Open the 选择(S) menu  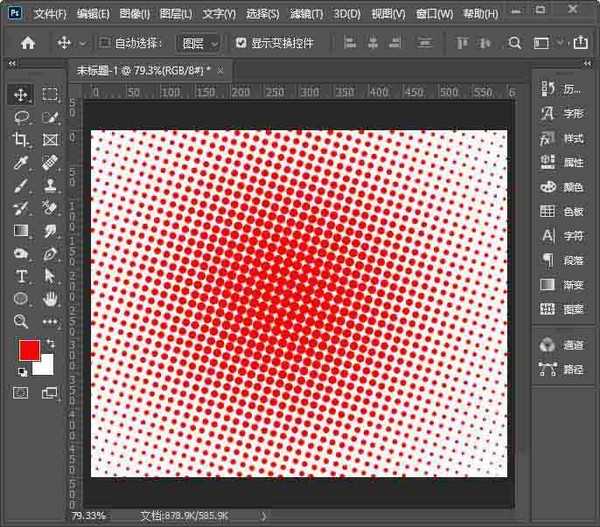tap(262, 14)
